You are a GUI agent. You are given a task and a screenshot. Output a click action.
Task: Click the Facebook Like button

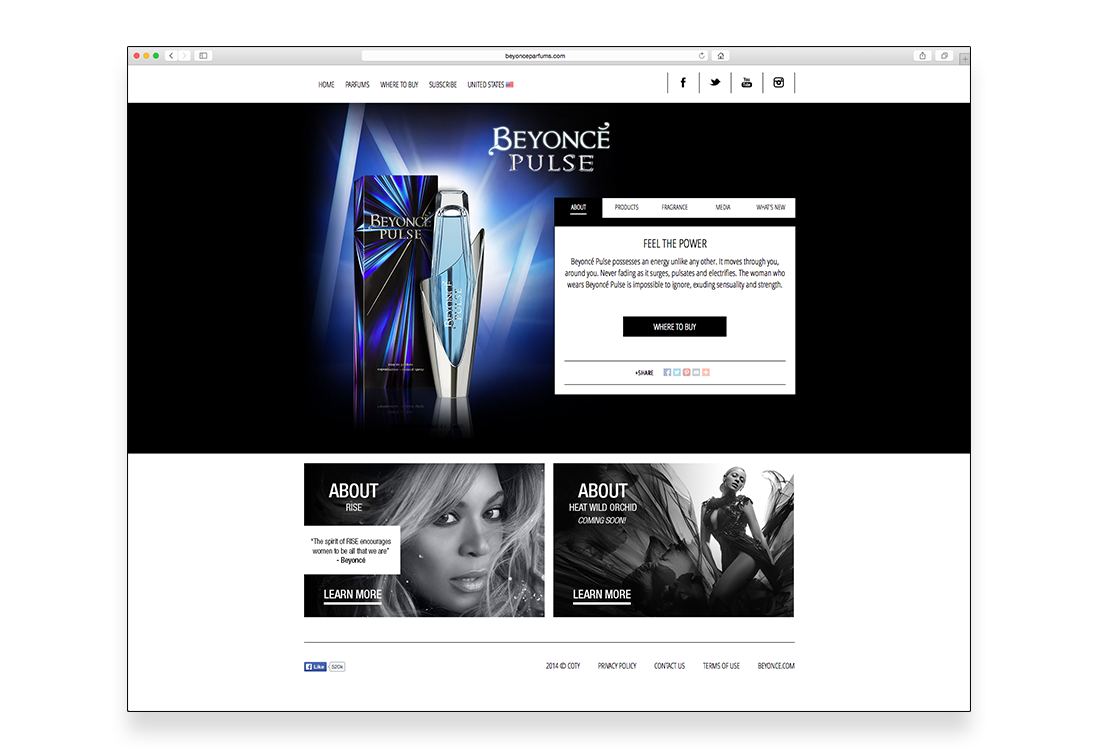[x=315, y=667]
